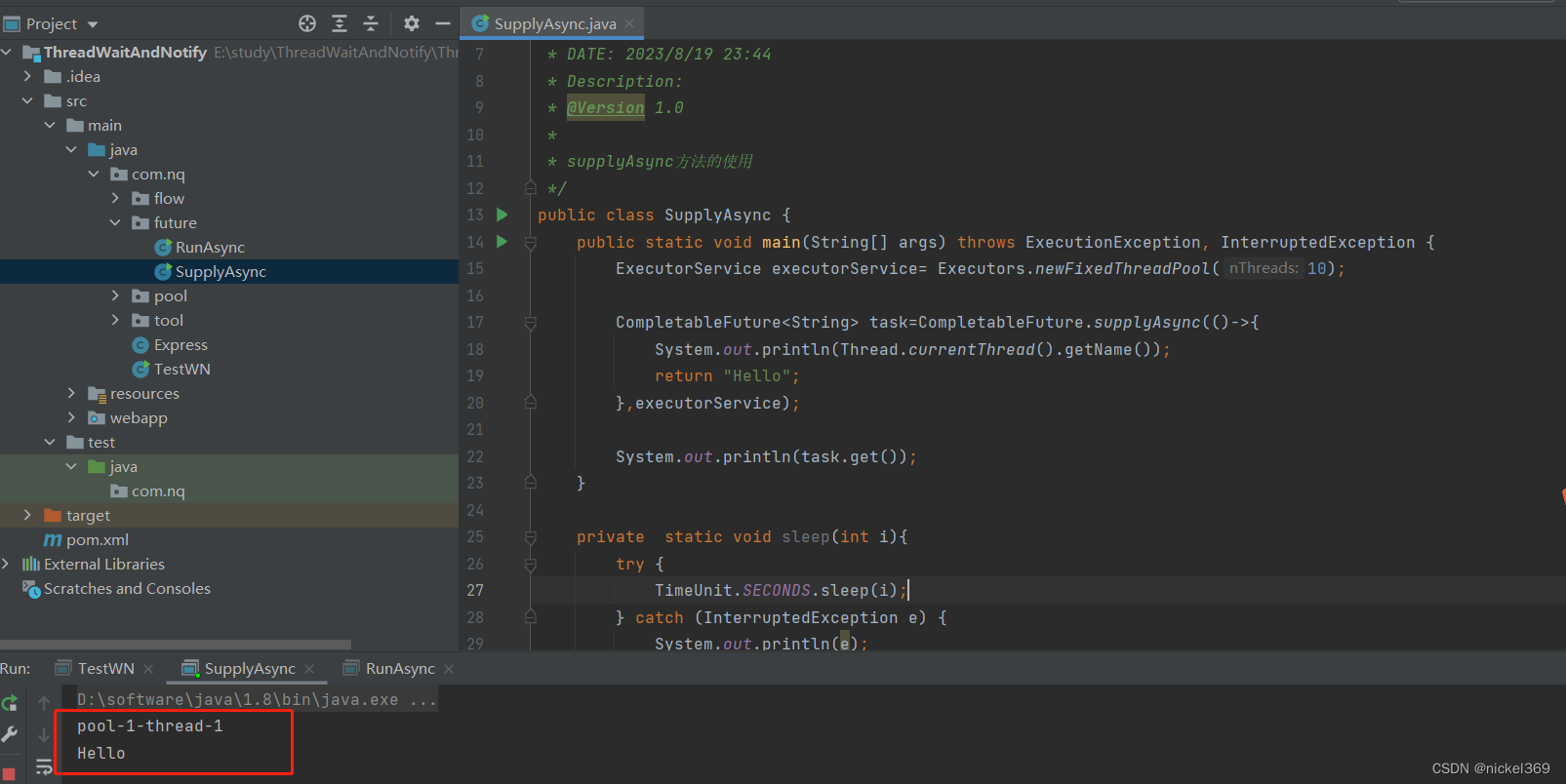The width and height of the screenshot is (1566, 784).
Task: Click the resources folder icon
Action: point(97,394)
